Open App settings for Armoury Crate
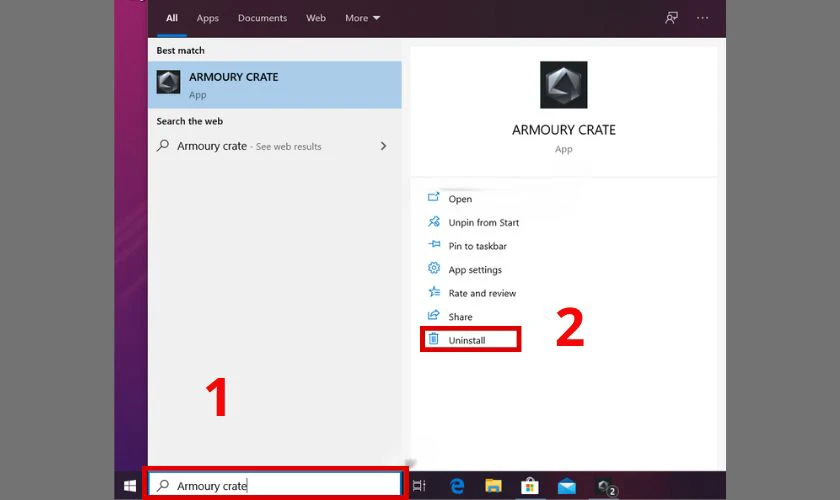The width and height of the screenshot is (840, 500). click(475, 270)
